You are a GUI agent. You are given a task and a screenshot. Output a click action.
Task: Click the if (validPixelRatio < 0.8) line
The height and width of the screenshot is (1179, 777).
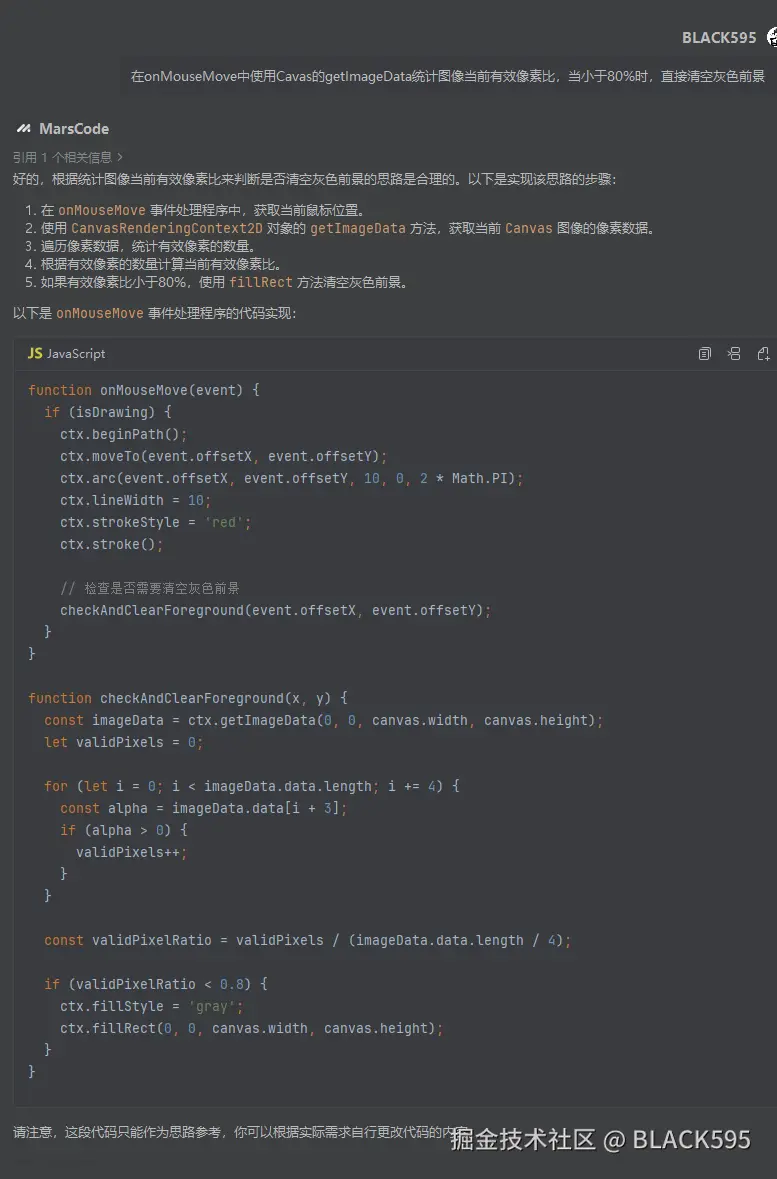click(156, 984)
